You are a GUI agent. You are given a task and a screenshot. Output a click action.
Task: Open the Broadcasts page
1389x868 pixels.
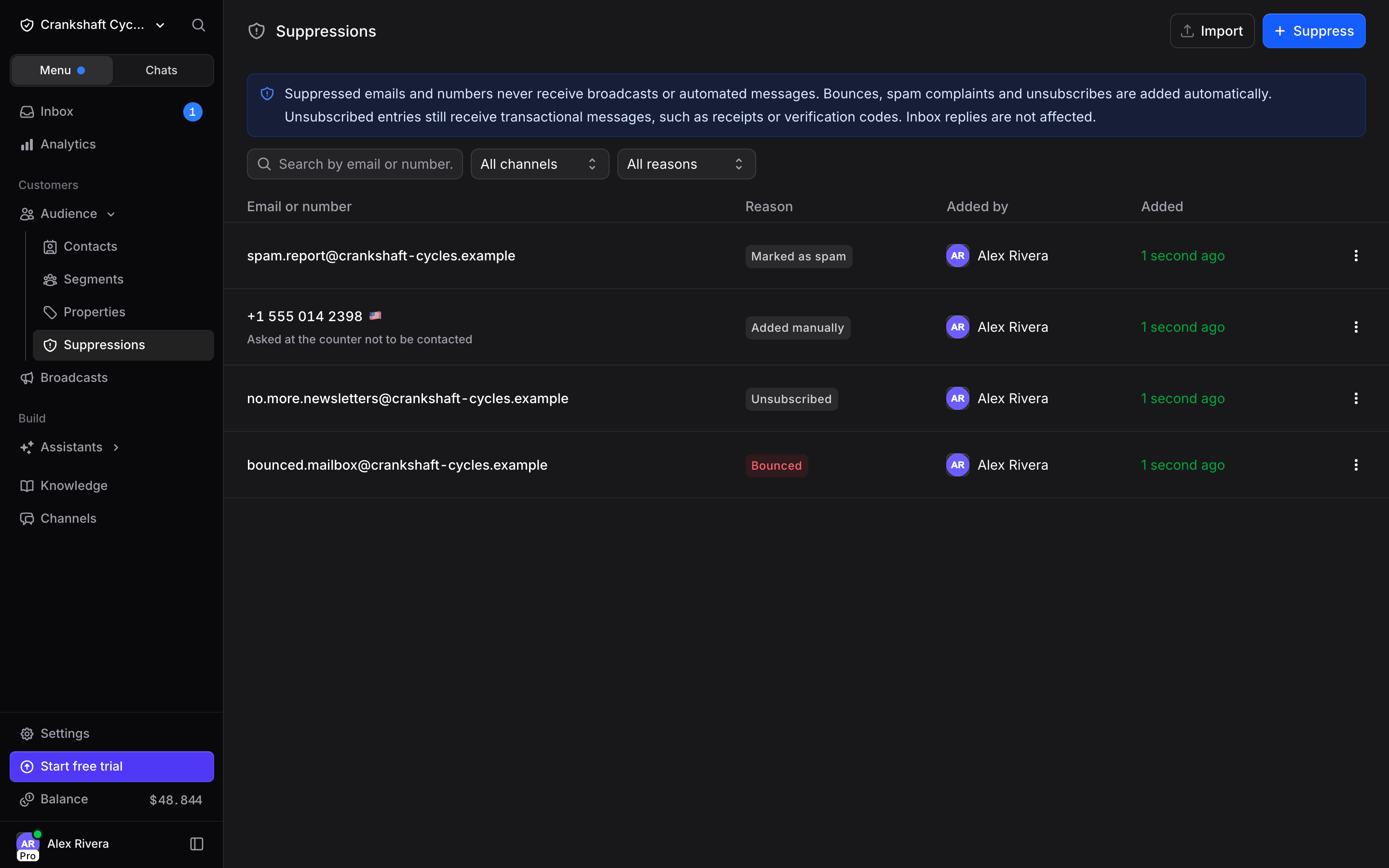coord(112,377)
